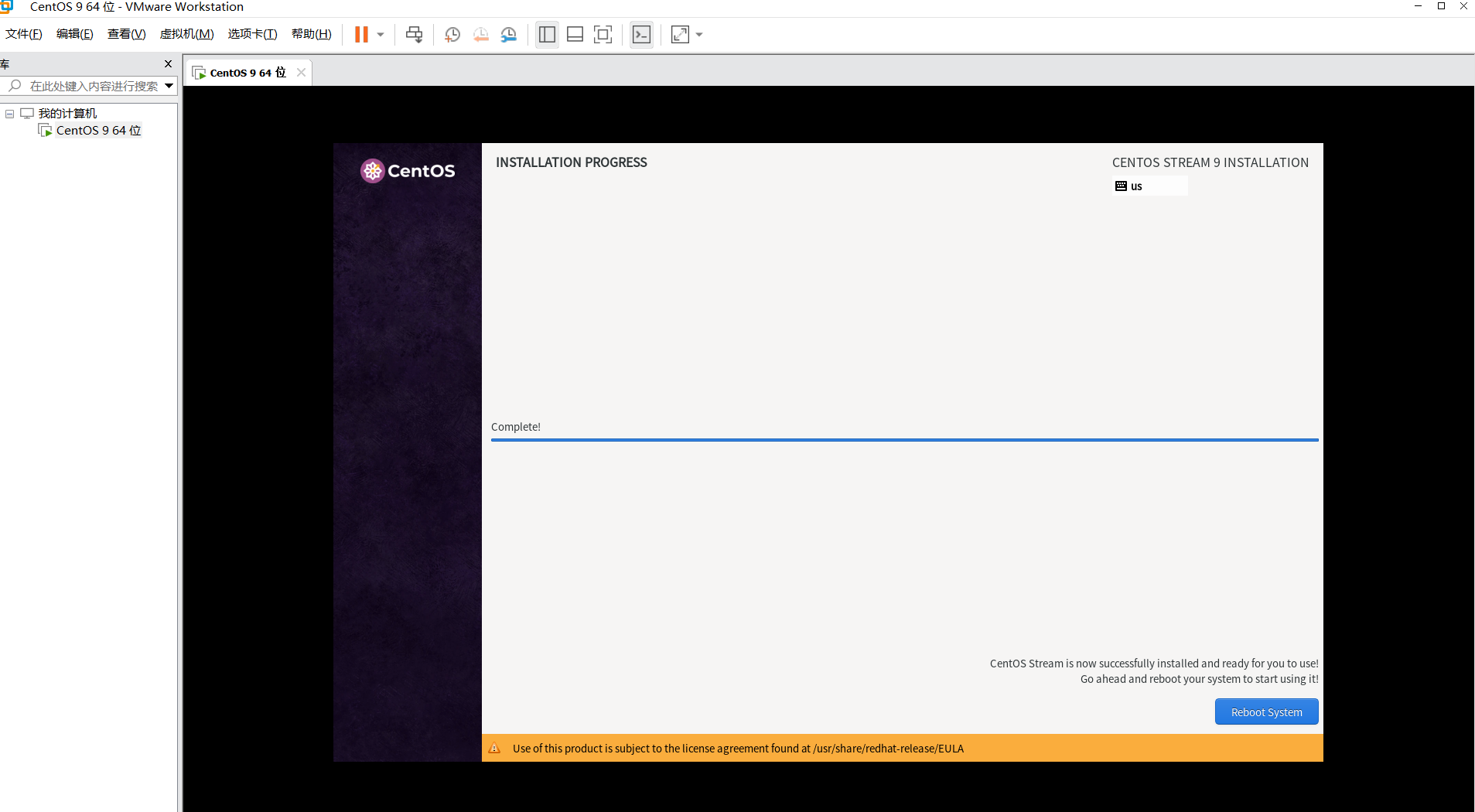Minimize the VMware Workstation window

tap(1418, 6)
